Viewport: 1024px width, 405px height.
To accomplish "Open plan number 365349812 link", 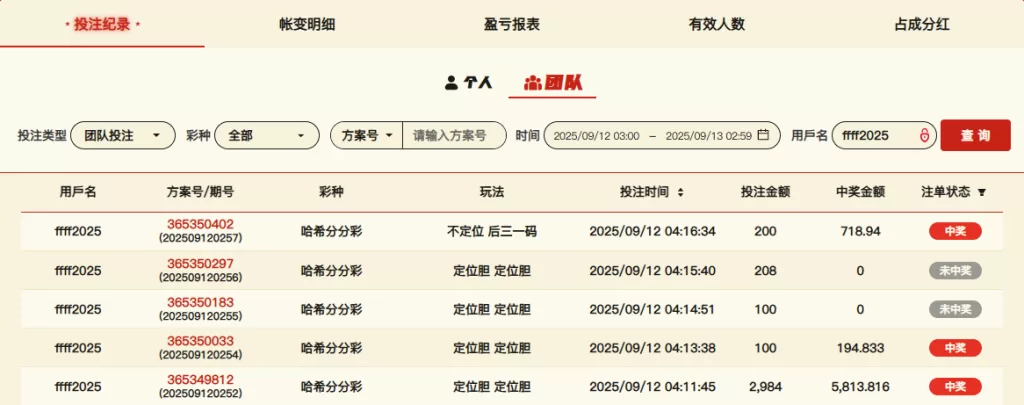I will point(200,380).
